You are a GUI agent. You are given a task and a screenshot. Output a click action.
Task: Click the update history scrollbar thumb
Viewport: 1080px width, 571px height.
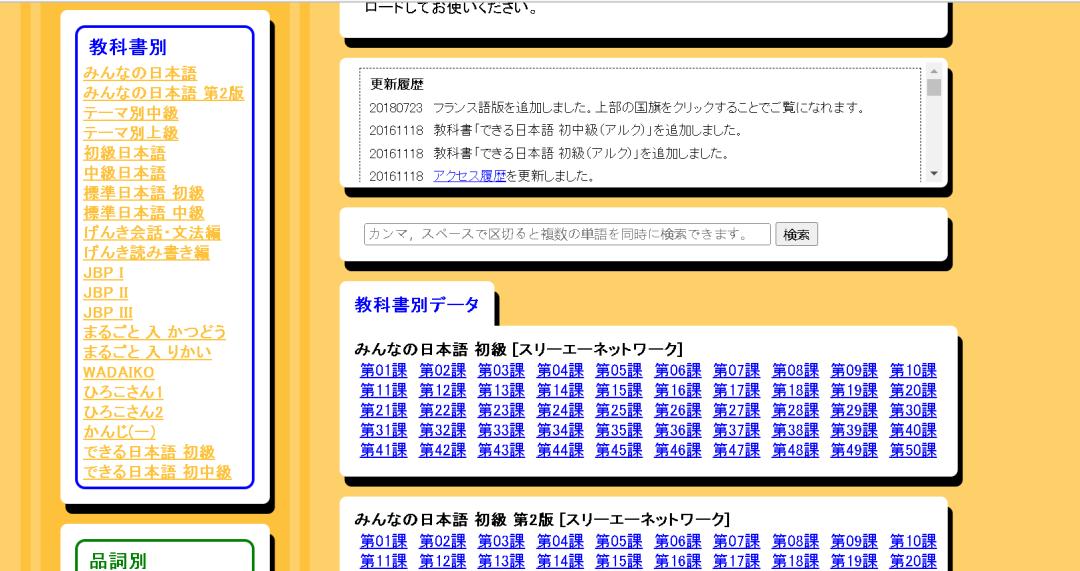tap(934, 87)
